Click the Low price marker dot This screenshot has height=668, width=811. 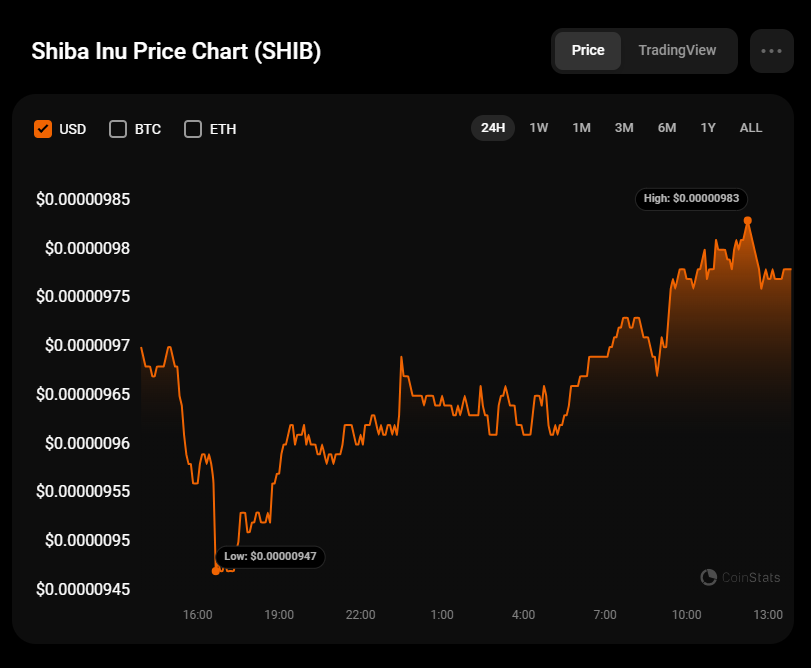[x=216, y=571]
